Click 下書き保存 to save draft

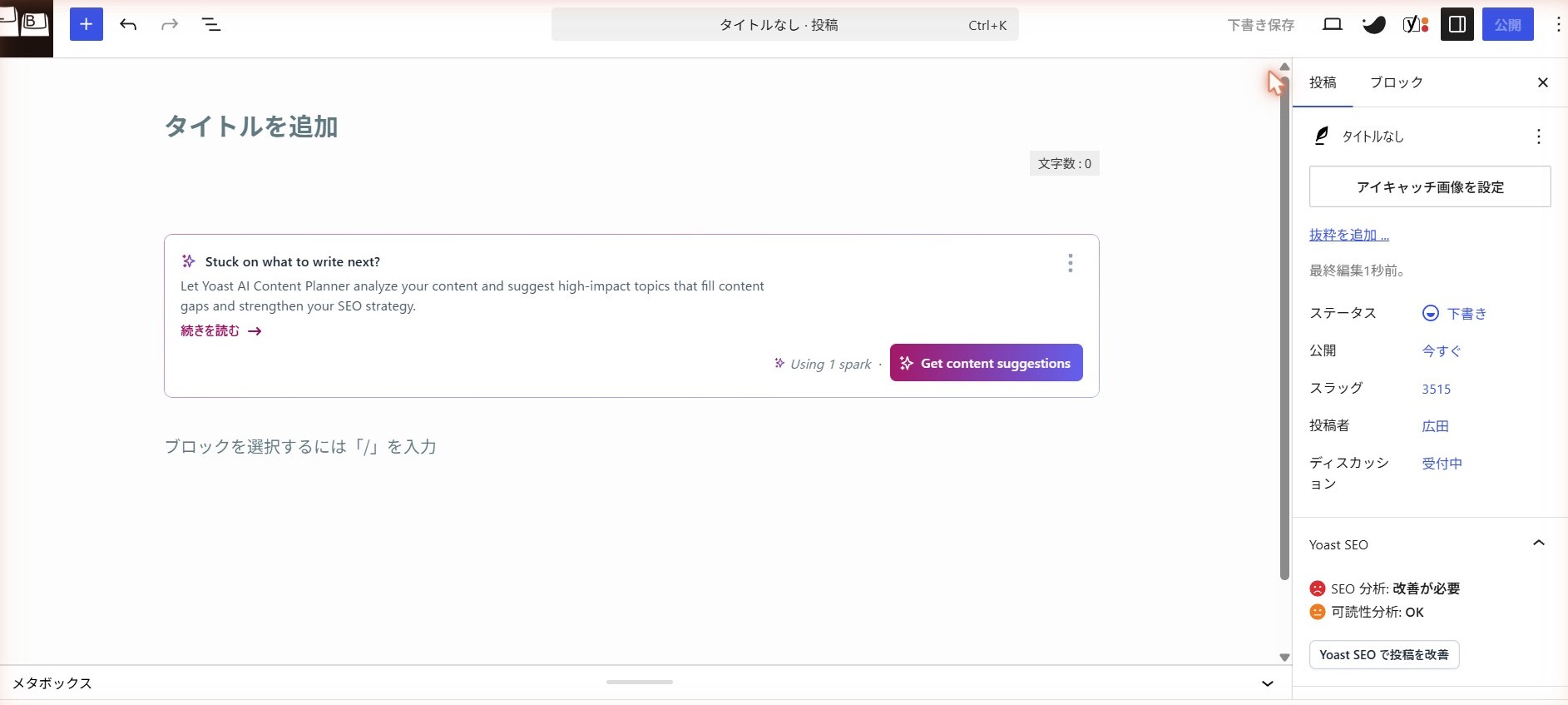pyautogui.click(x=1261, y=25)
